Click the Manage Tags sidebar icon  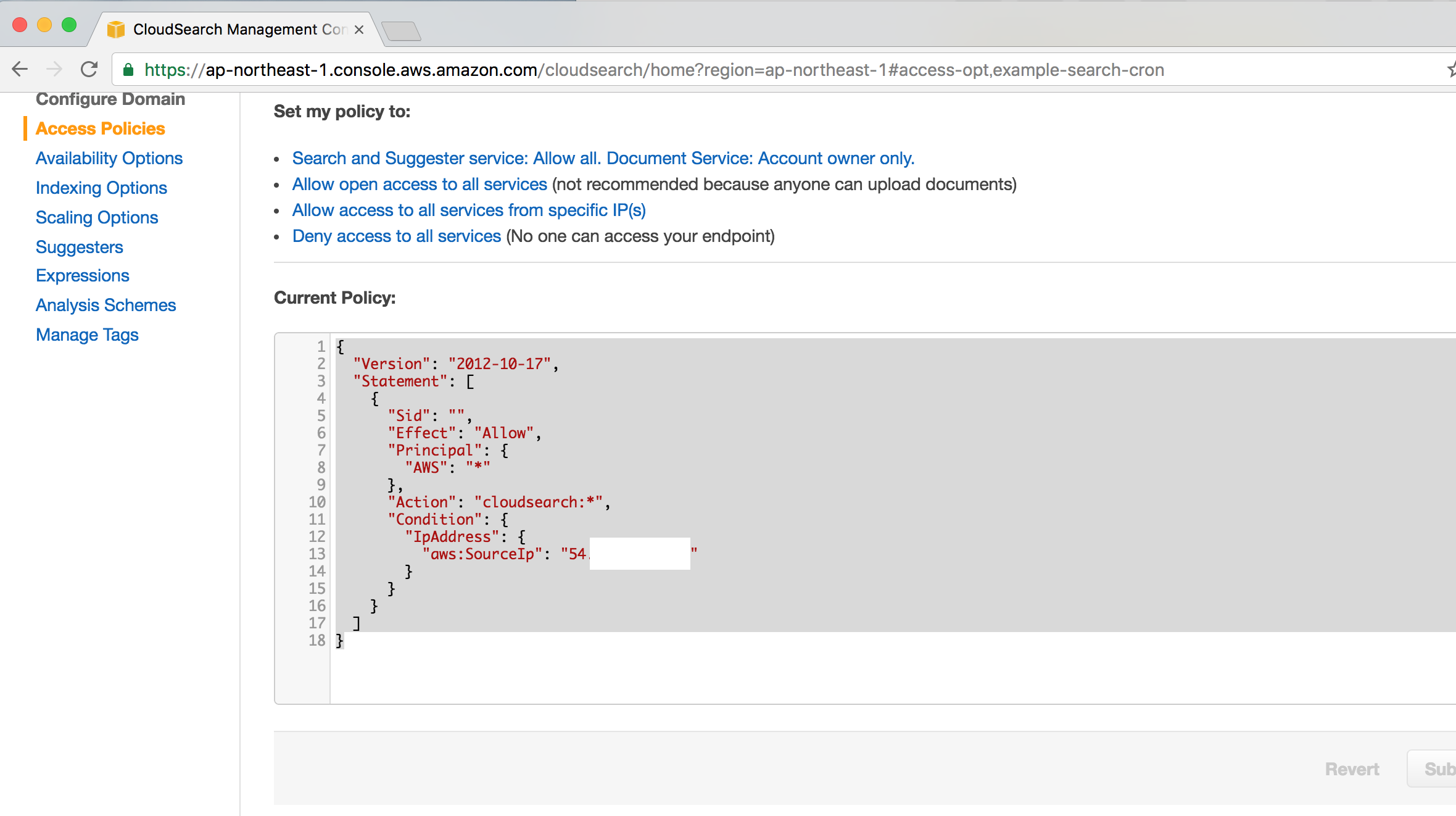87,334
